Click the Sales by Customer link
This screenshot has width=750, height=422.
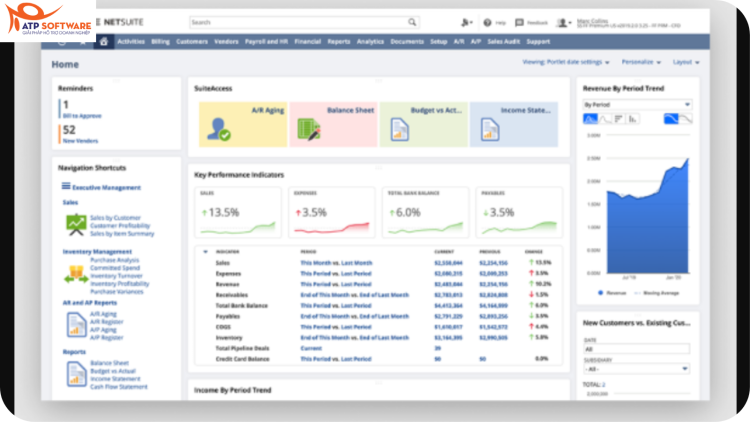[115, 218]
